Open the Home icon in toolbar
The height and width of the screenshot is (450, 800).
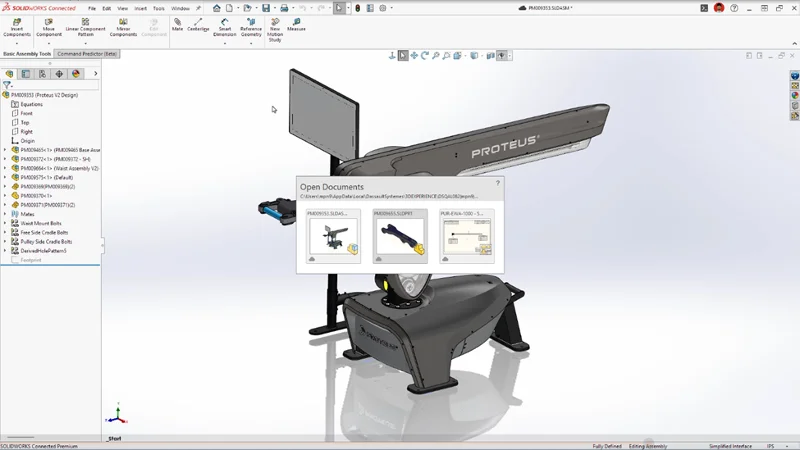click(217, 8)
